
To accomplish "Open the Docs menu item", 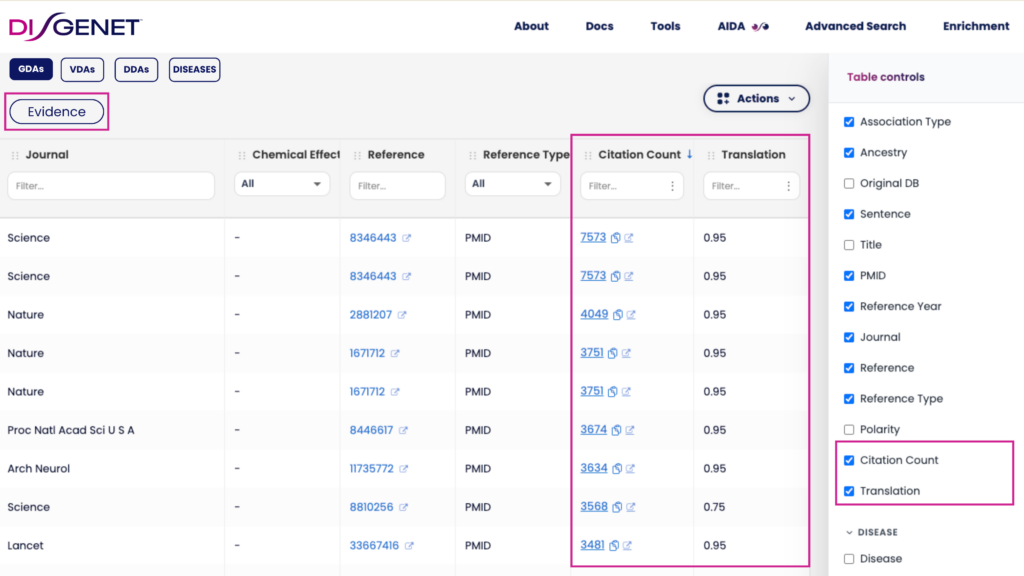I will click(x=599, y=26).
